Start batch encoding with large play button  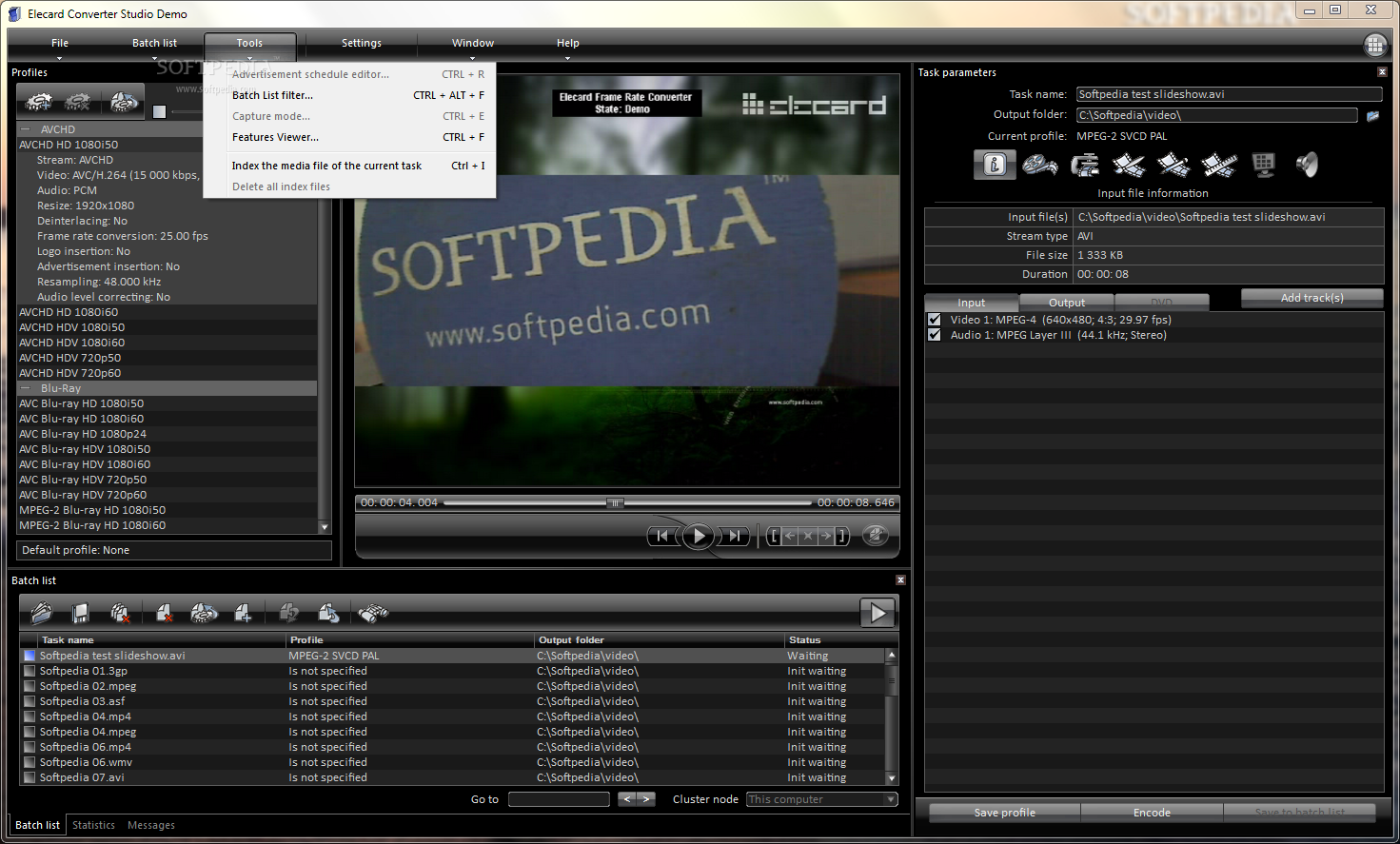[877, 613]
